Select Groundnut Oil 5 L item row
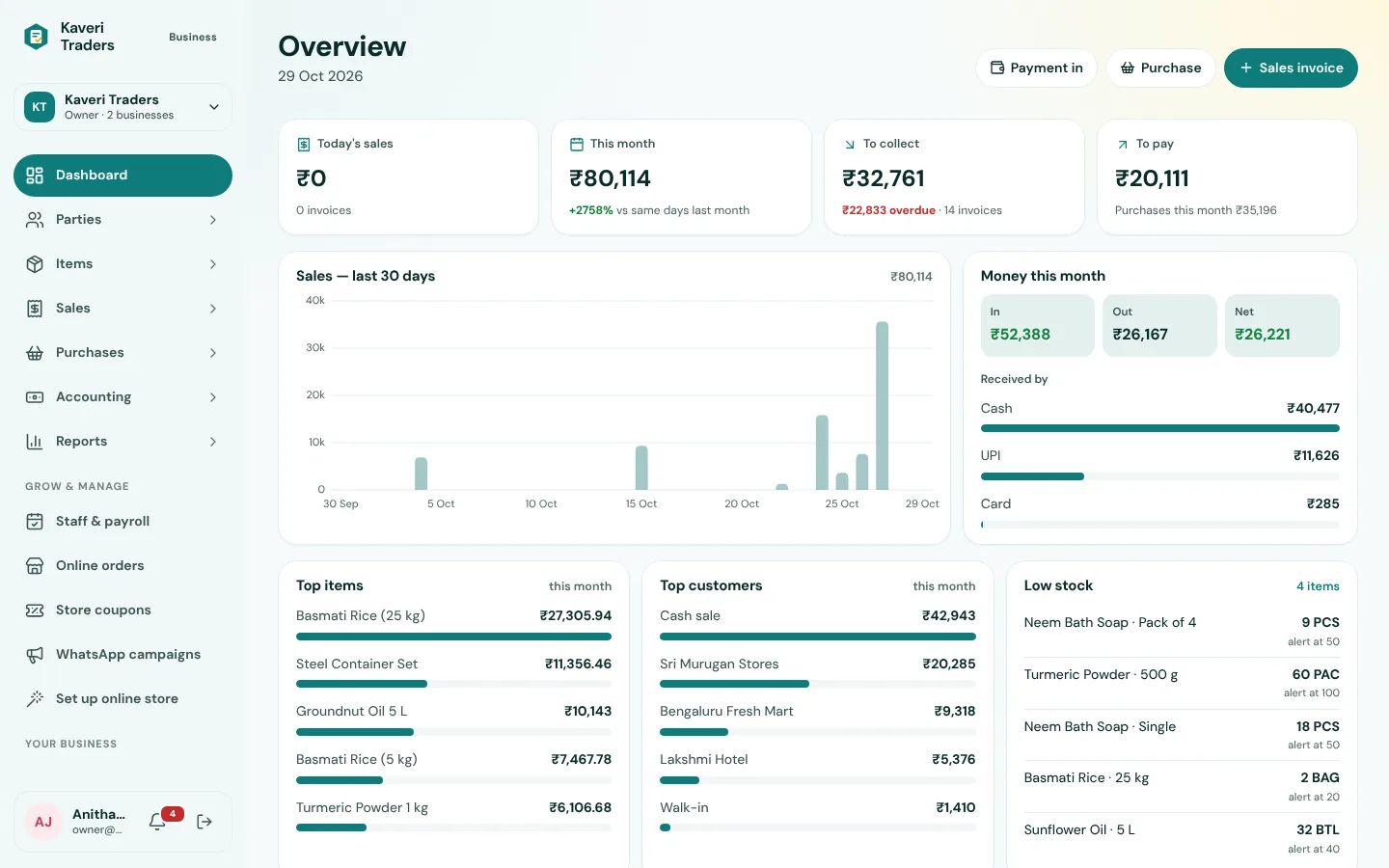 453,720
